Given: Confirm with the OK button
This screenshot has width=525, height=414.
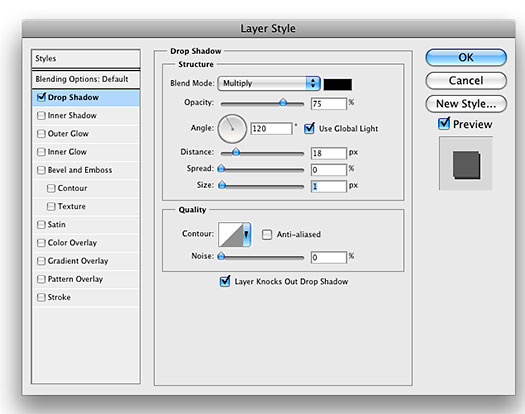Looking at the screenshot, I should tap(466, 57).
